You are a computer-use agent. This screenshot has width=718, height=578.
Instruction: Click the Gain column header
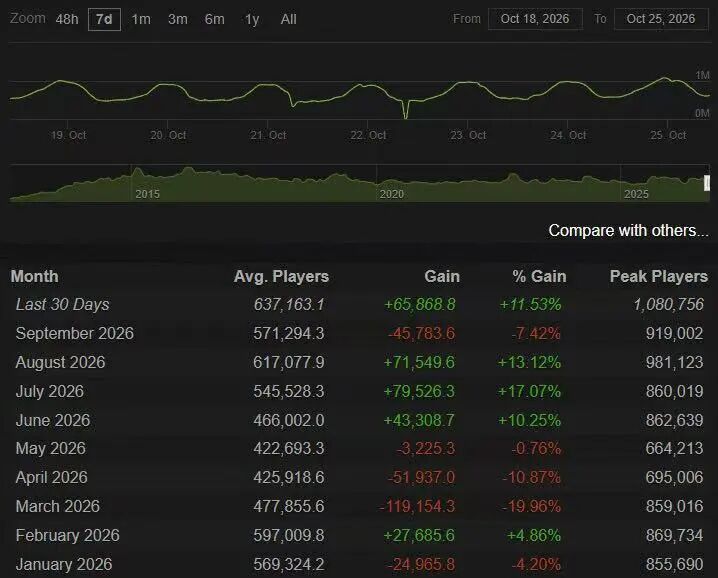[442, 277]
